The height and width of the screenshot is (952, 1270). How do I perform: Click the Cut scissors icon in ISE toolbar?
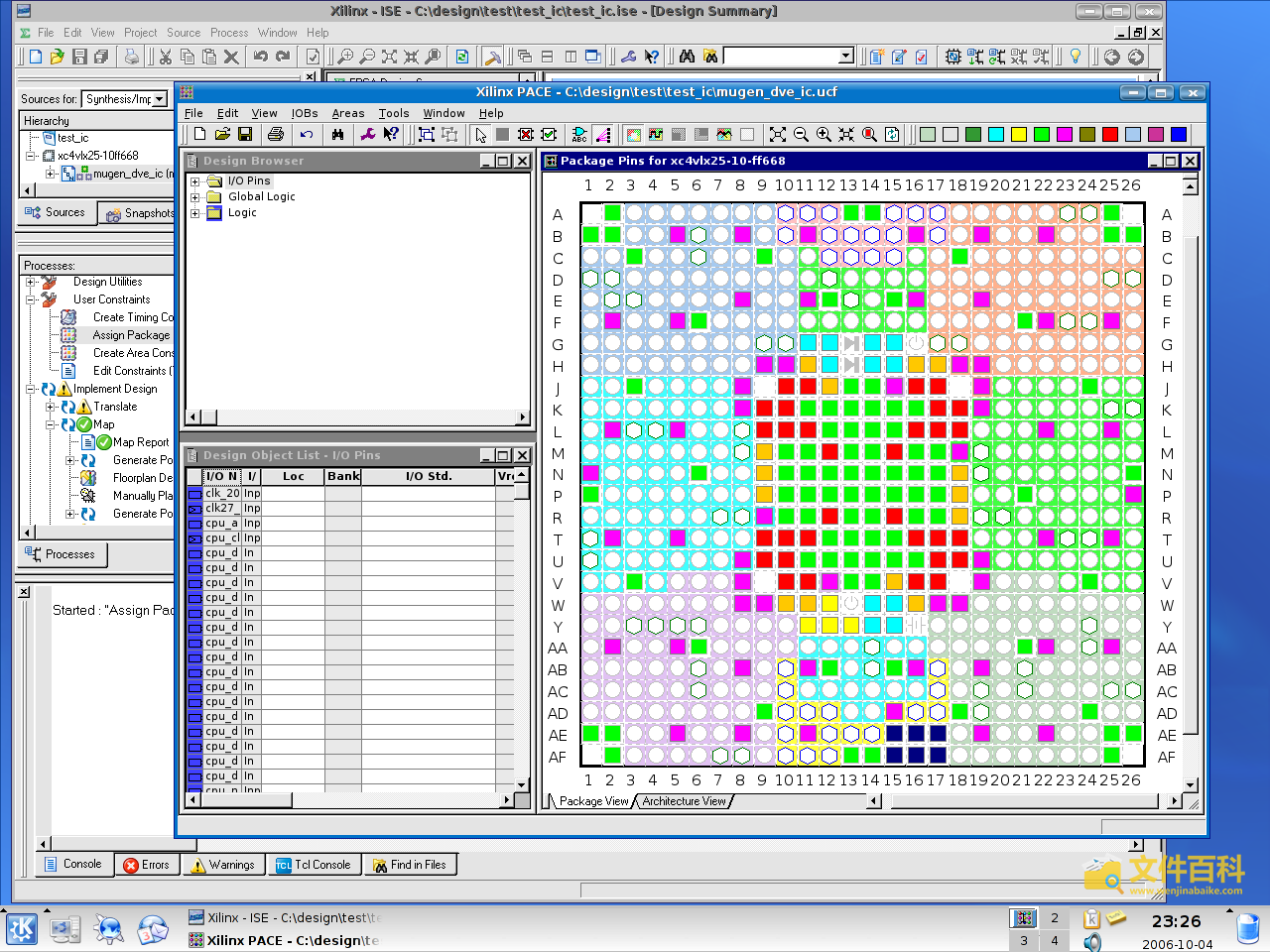point(166,57)
